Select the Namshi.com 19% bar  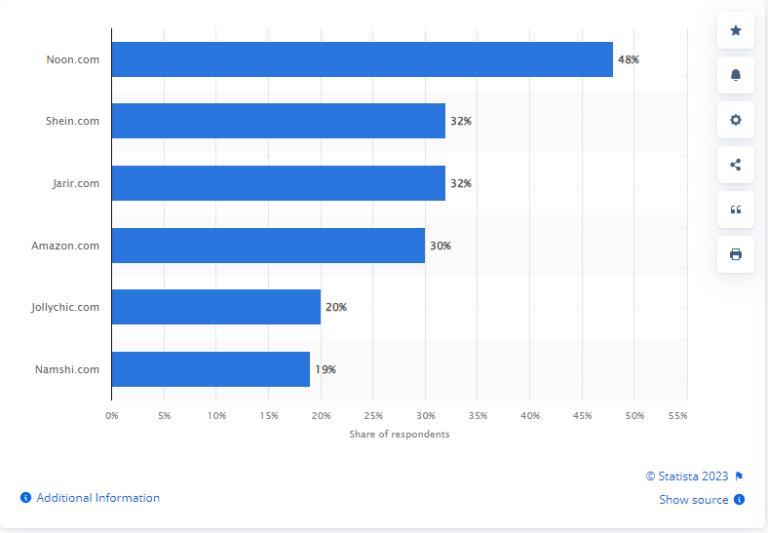click(x=211, y=369)
